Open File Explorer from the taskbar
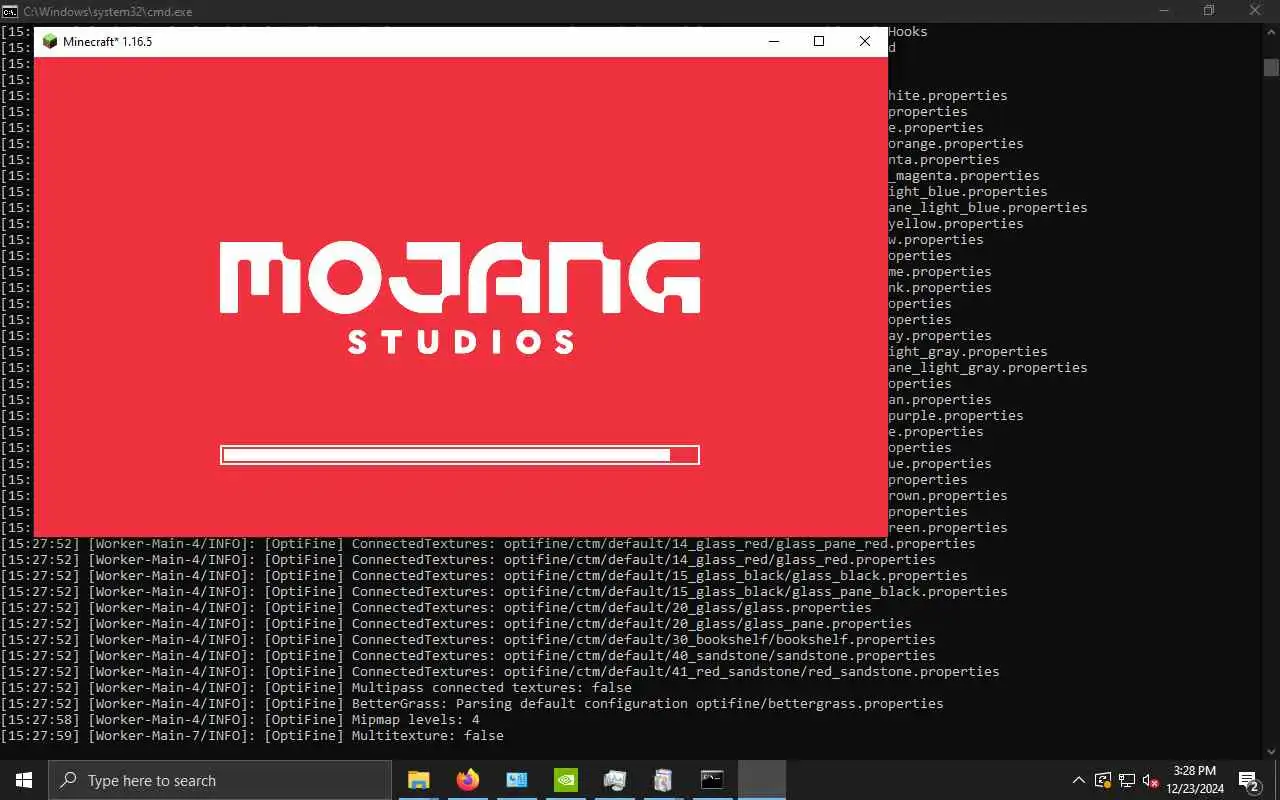Viewport: 1280px width, 800px height. click(418, 780)
